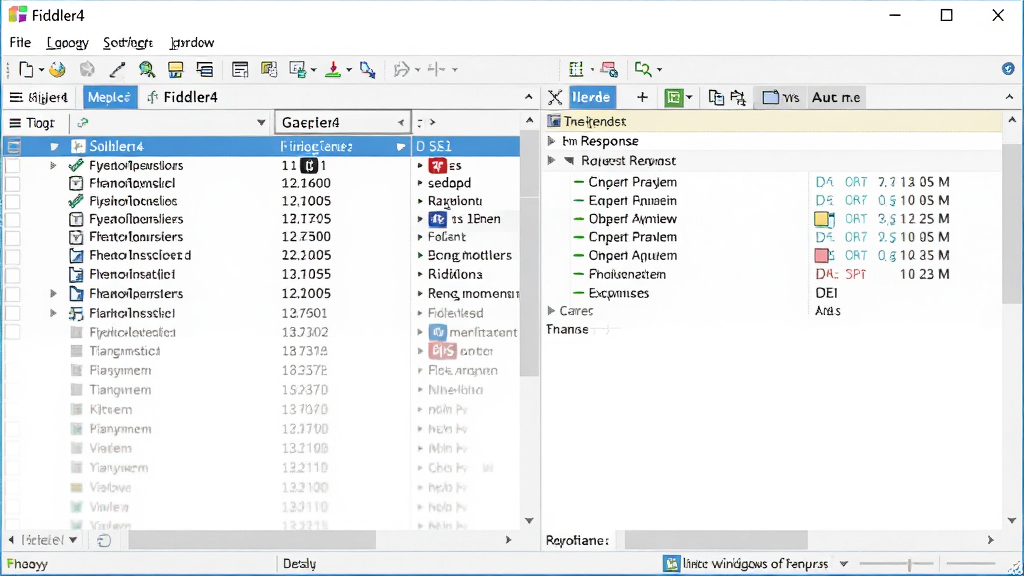Toggle checkbox for row with value 12.1600
1024x576 pixels.
tap(12, 184)
